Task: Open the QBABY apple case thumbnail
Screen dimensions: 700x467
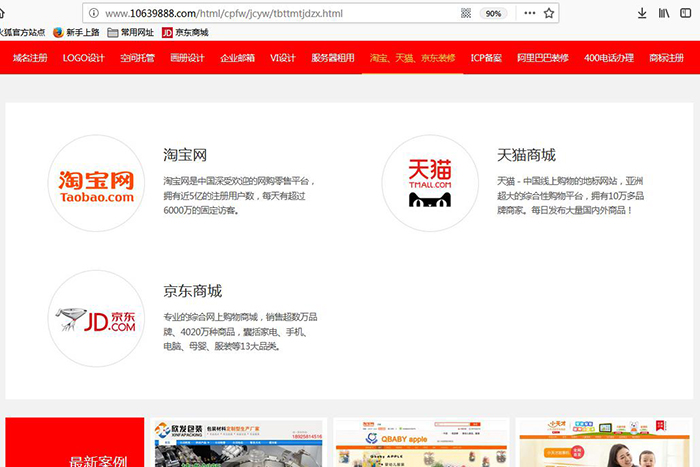Action: [421, 444]
